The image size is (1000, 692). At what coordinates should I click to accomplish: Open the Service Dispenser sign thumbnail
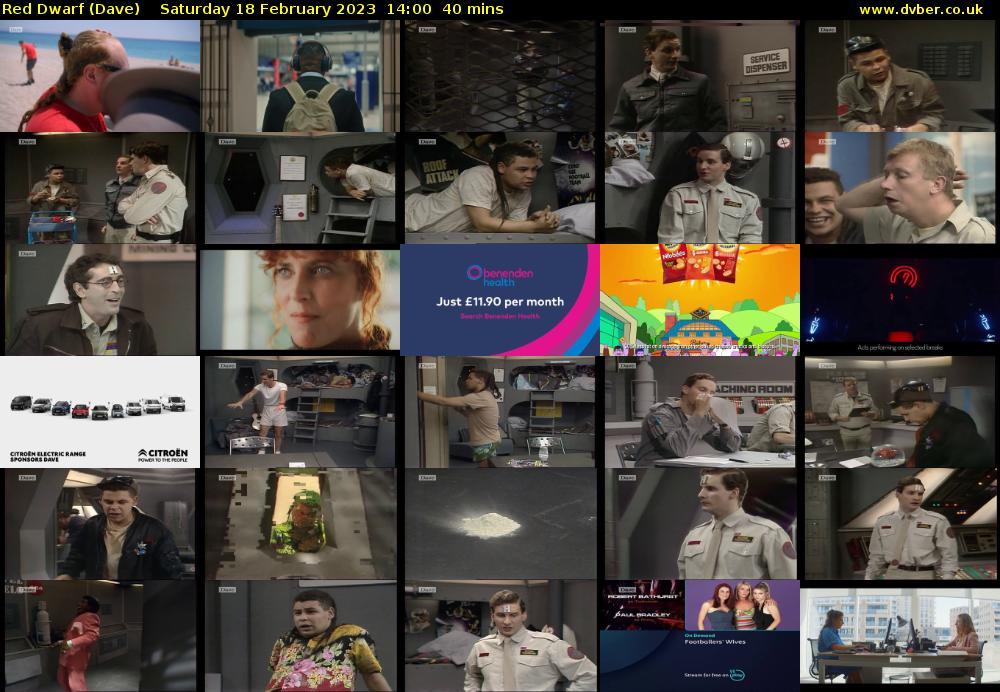click(700, 76)
